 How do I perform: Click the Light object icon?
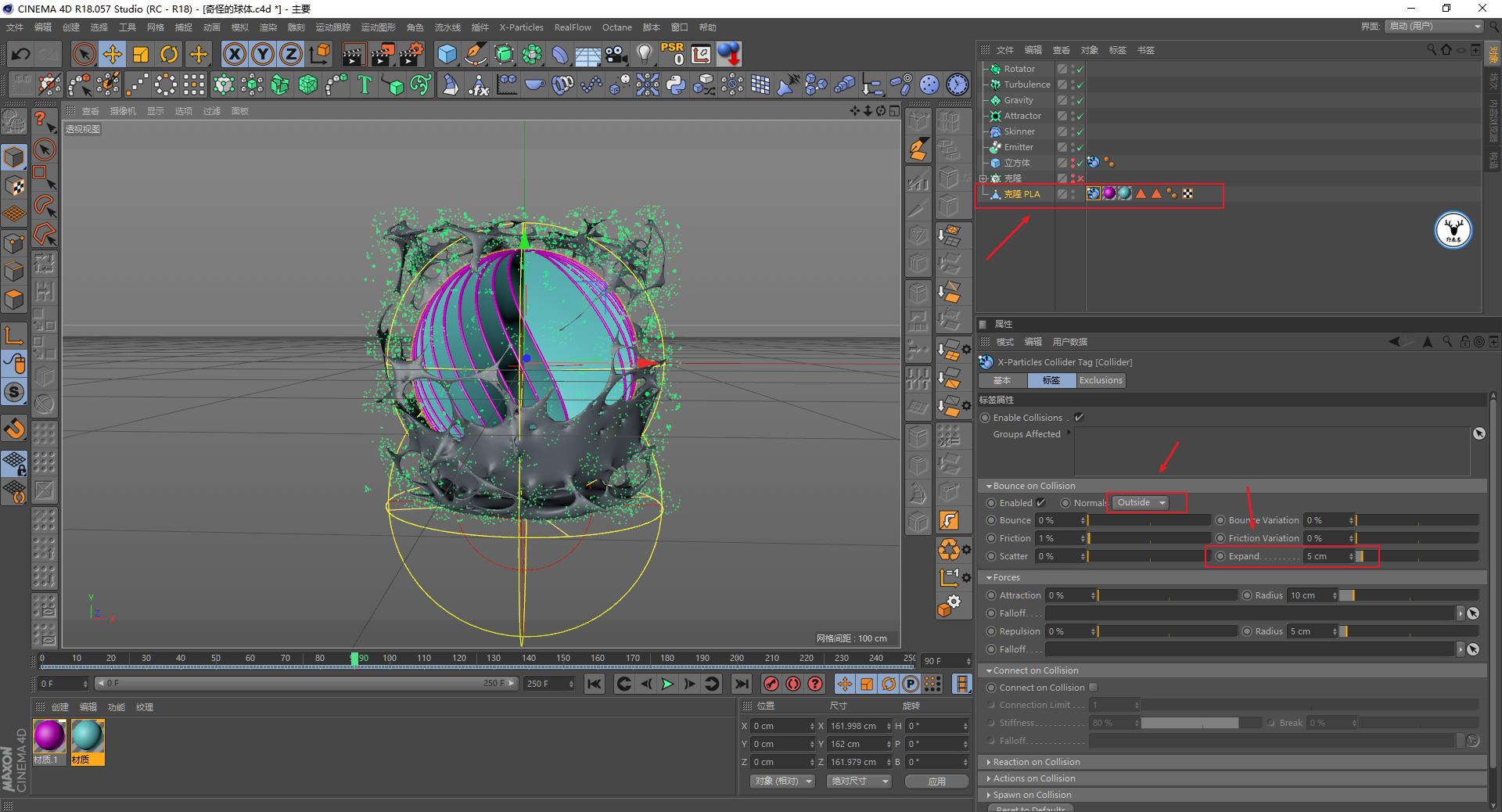pyautogui.click(x=643, y=54)
